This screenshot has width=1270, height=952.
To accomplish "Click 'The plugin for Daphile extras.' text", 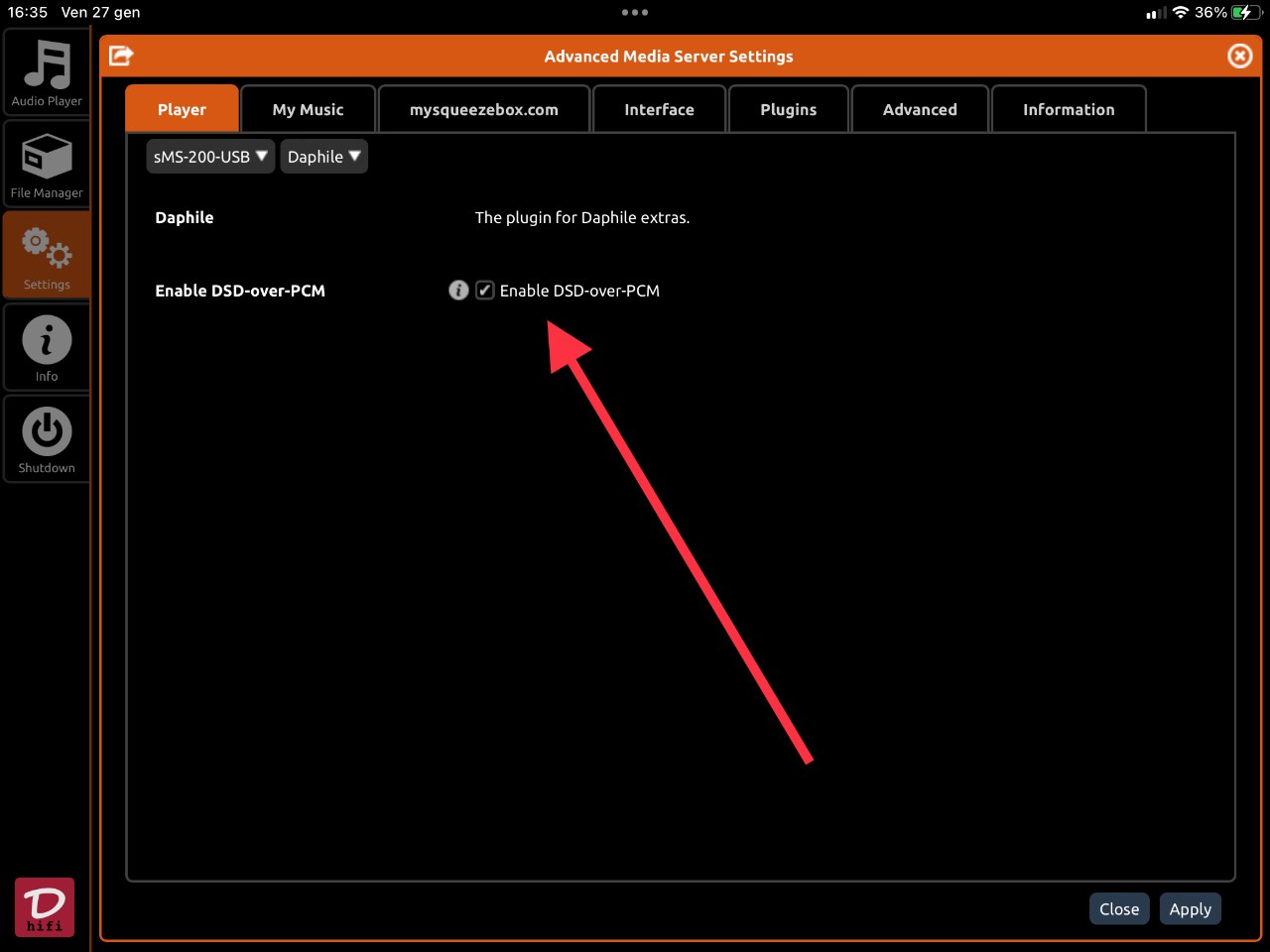I will pos(582,217).
